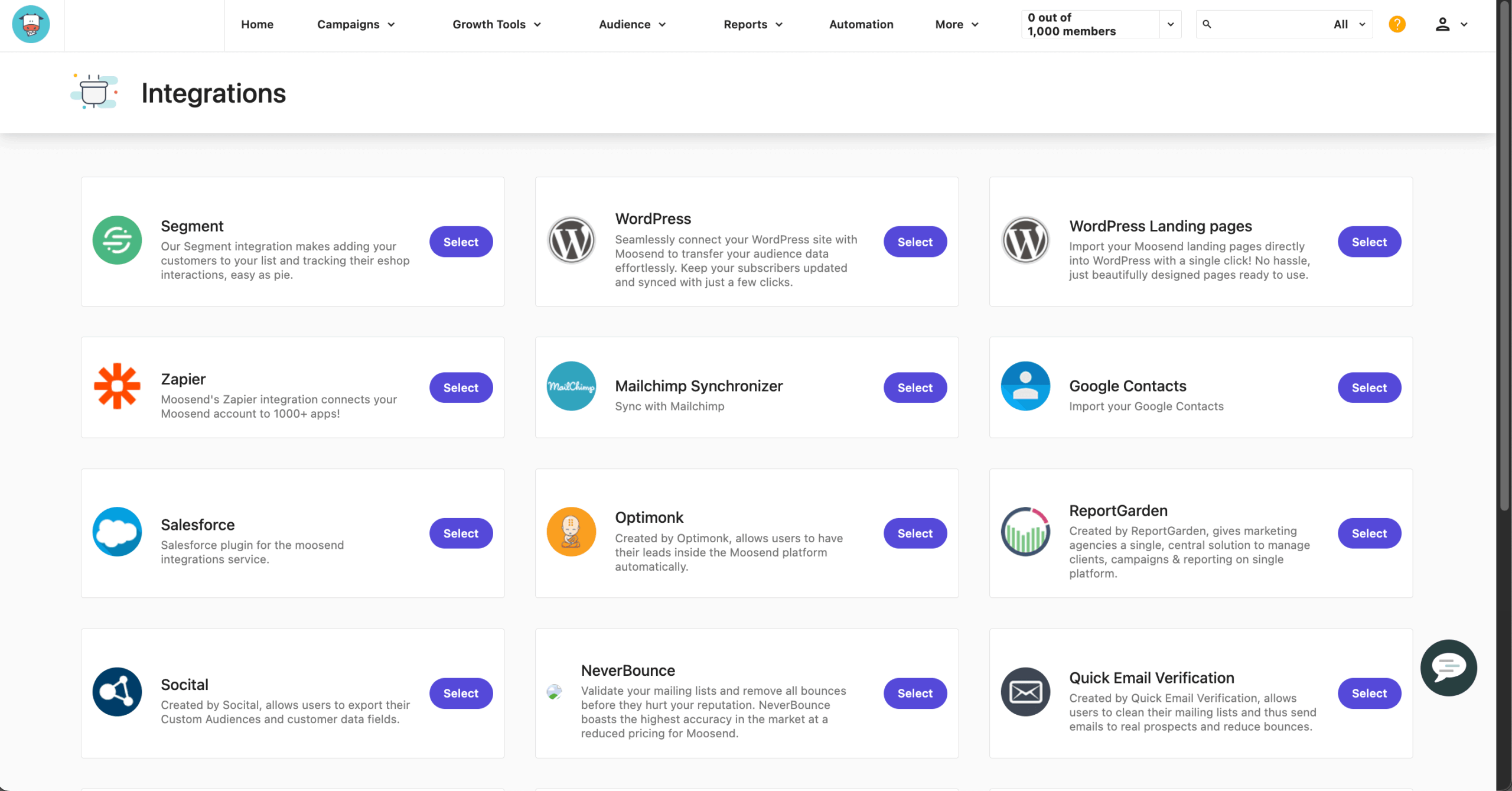Image resolution: width=1512 pixels, height=791 pixels.
Task: Expand the account menu chevron
Action: click(1464, 24)
